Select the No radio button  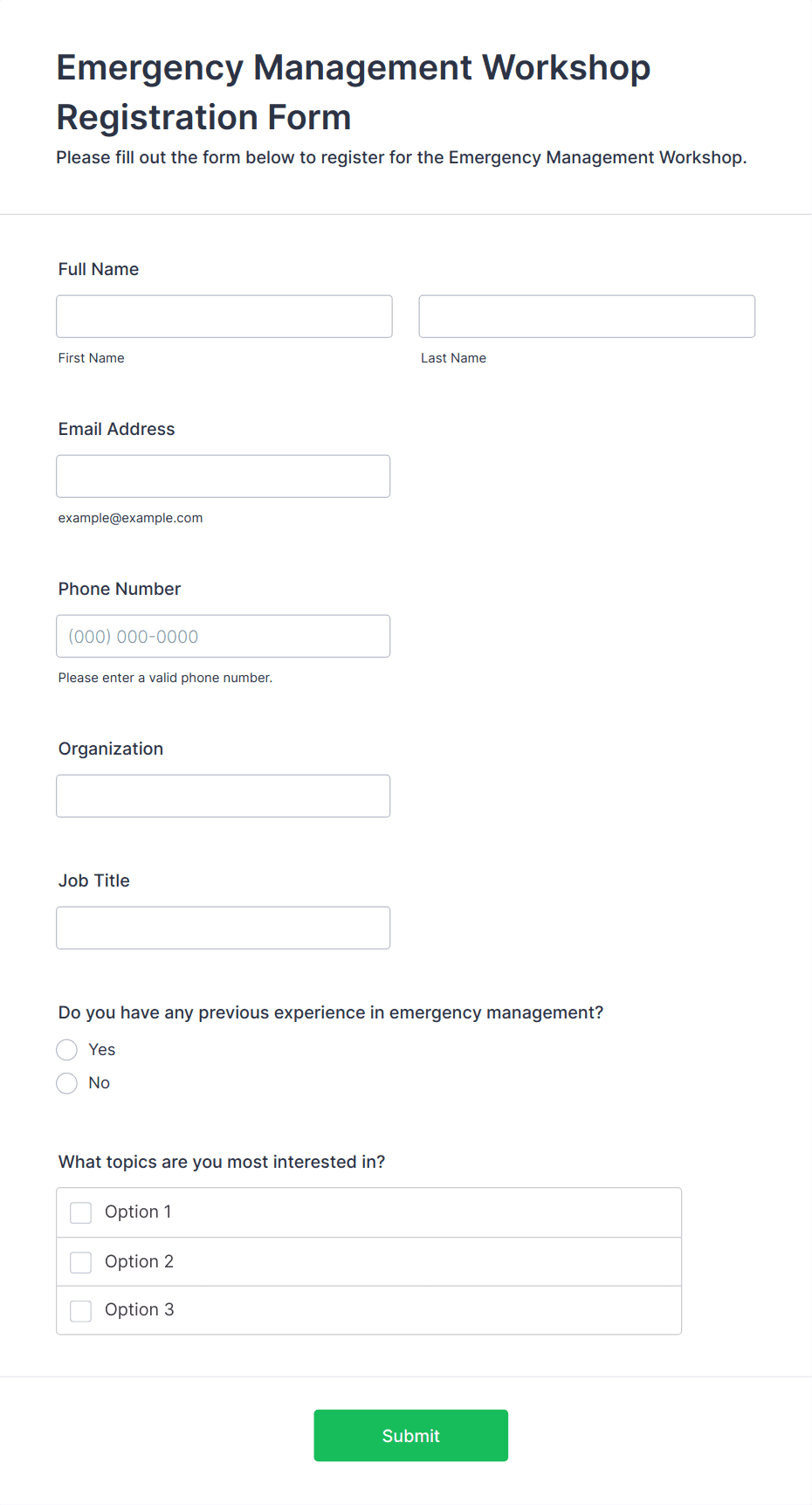tap(67, 1083)
